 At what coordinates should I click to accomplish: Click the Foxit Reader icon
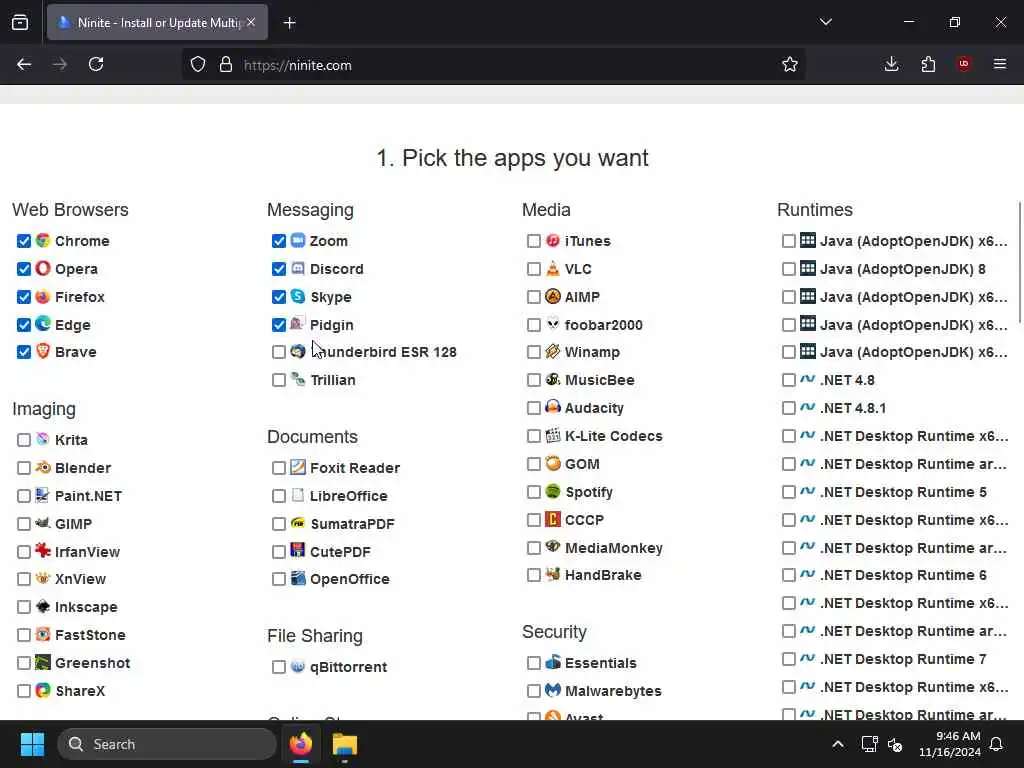(298, 468)
